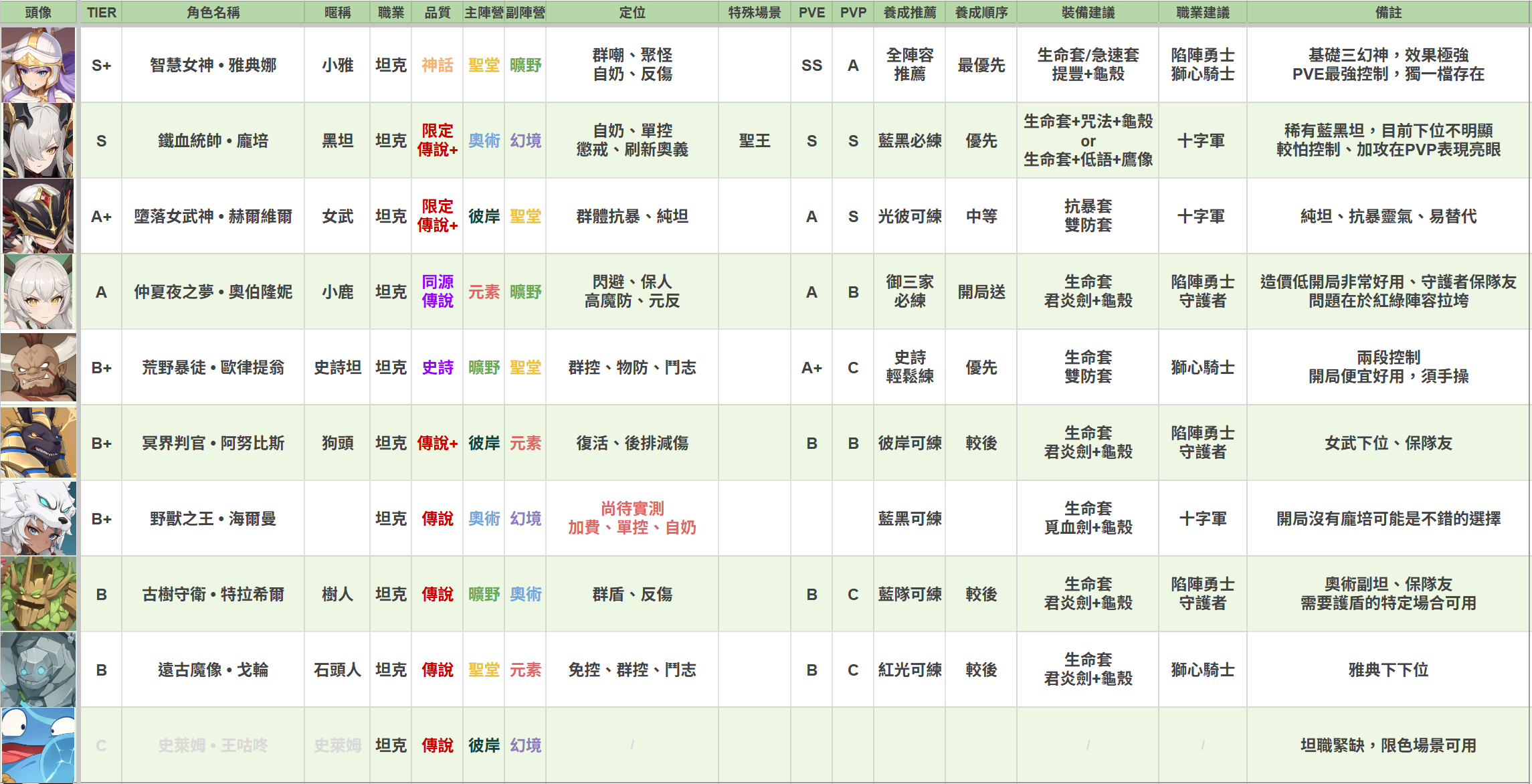Click the 兩段控制 remarks cell
This screenshot has height=784, width=1532.
coord(1388,367)
